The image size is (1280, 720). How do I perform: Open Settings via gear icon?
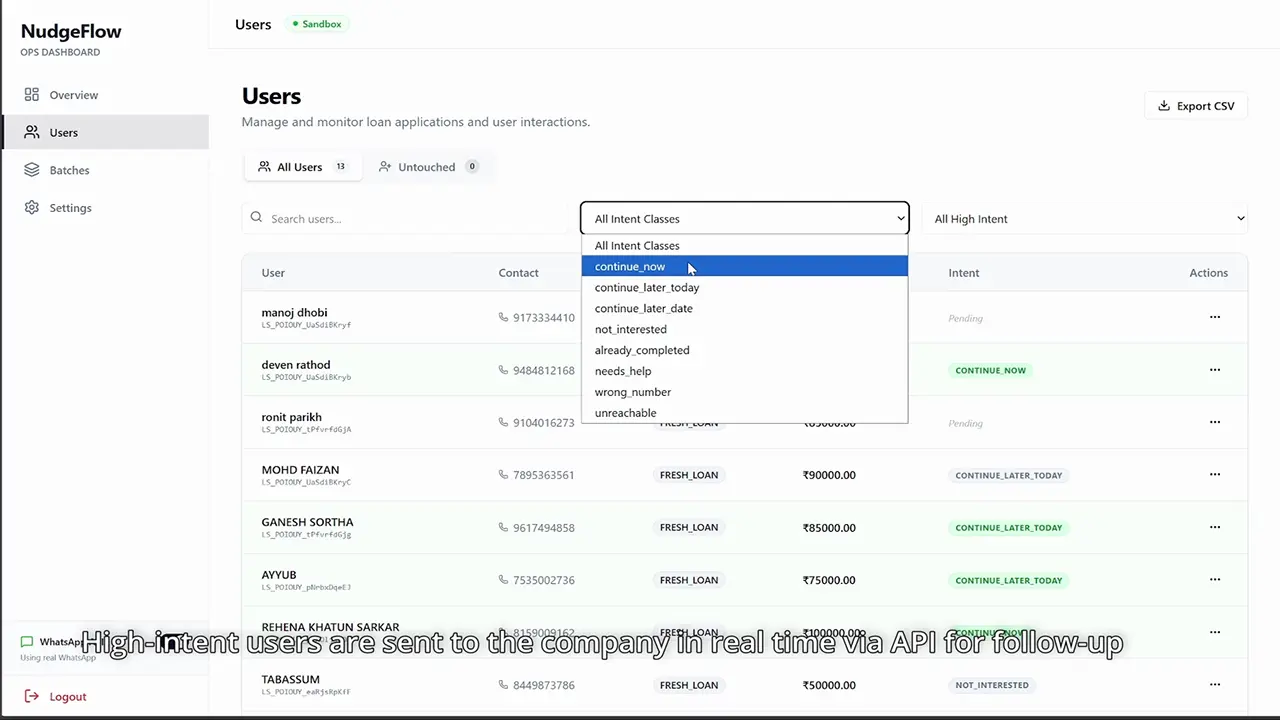pos(32,208)
